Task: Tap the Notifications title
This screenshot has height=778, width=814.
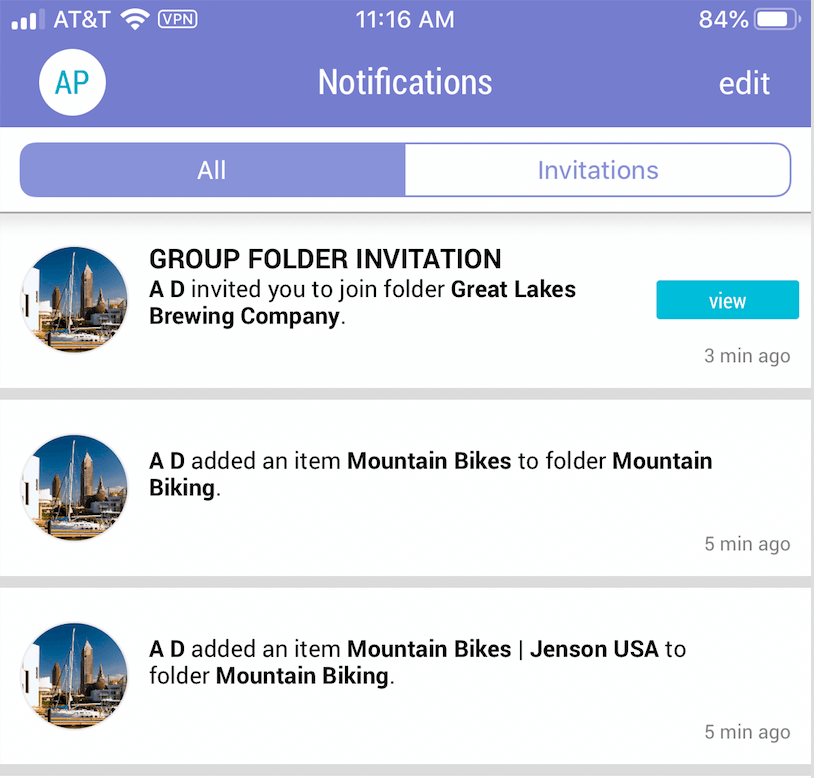Action: click(x=405, y=82)
